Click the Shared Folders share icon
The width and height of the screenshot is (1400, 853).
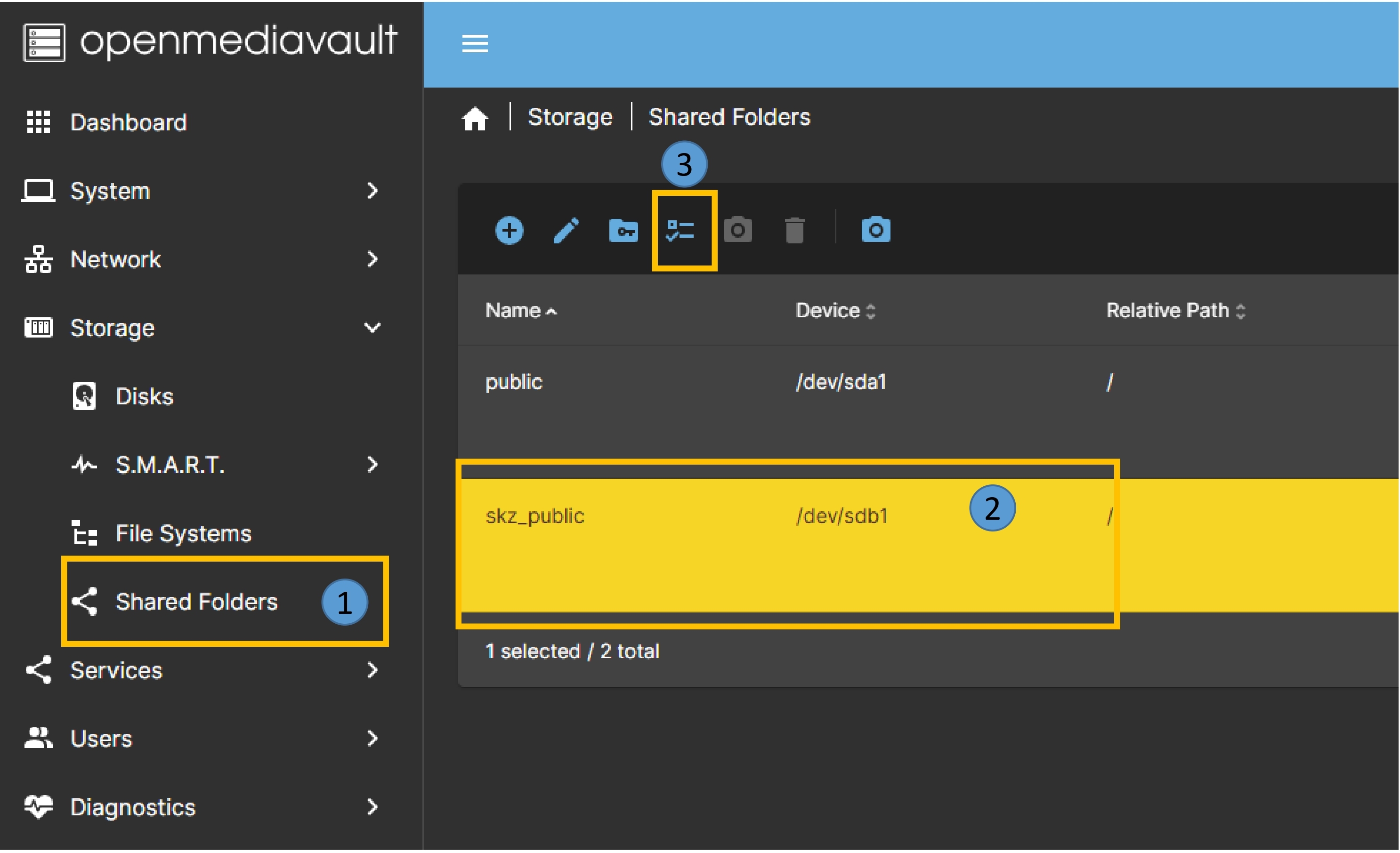coord(84,602)
